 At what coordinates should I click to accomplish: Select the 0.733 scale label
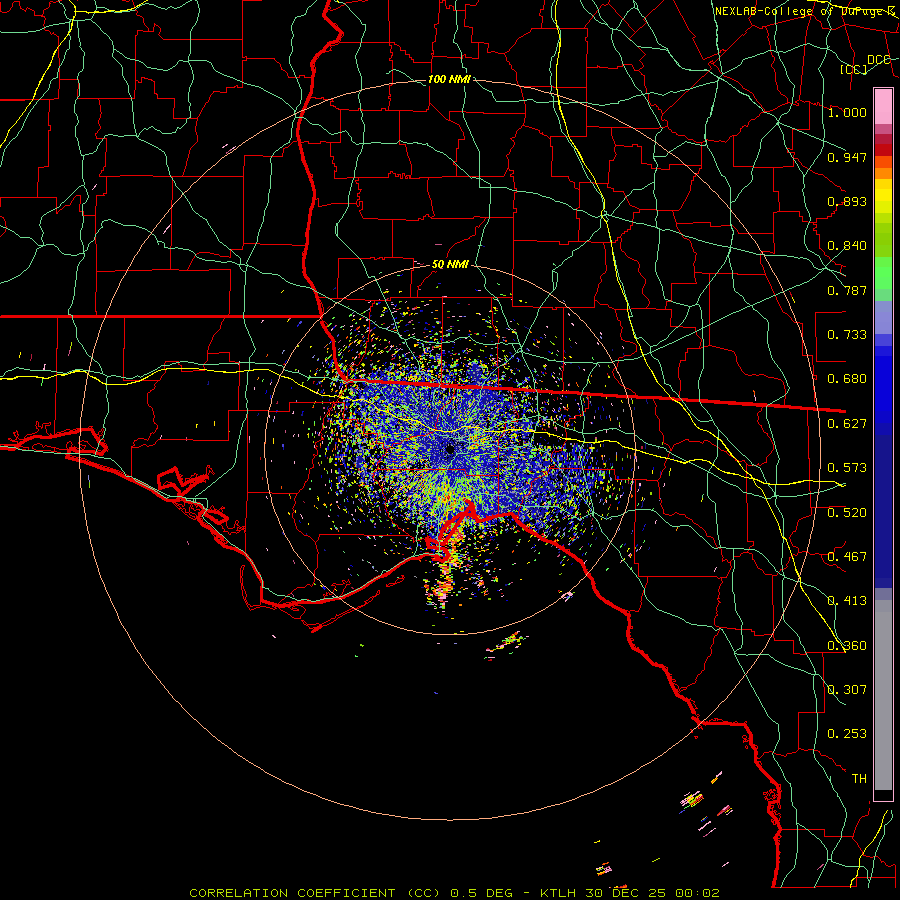click(847, 335)
